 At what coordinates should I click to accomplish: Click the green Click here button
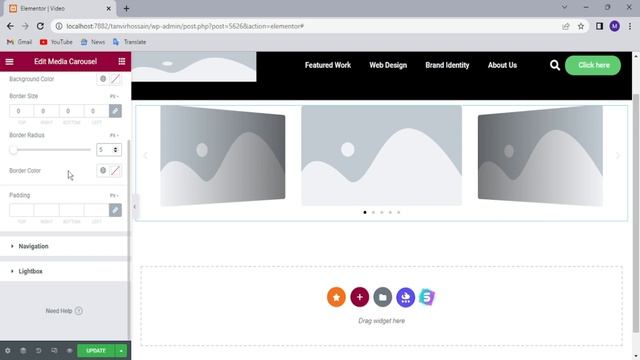(x=593, y=65)
